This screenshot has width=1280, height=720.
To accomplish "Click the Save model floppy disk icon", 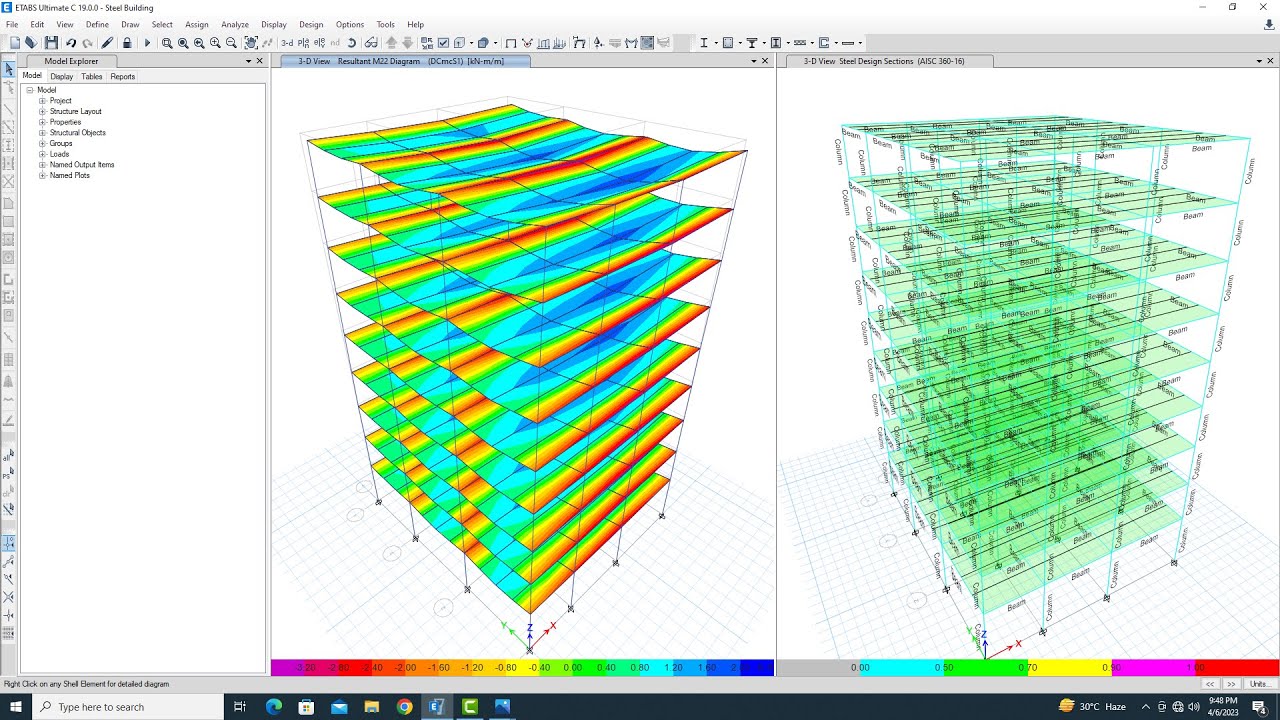I will [x=51, y=43].
